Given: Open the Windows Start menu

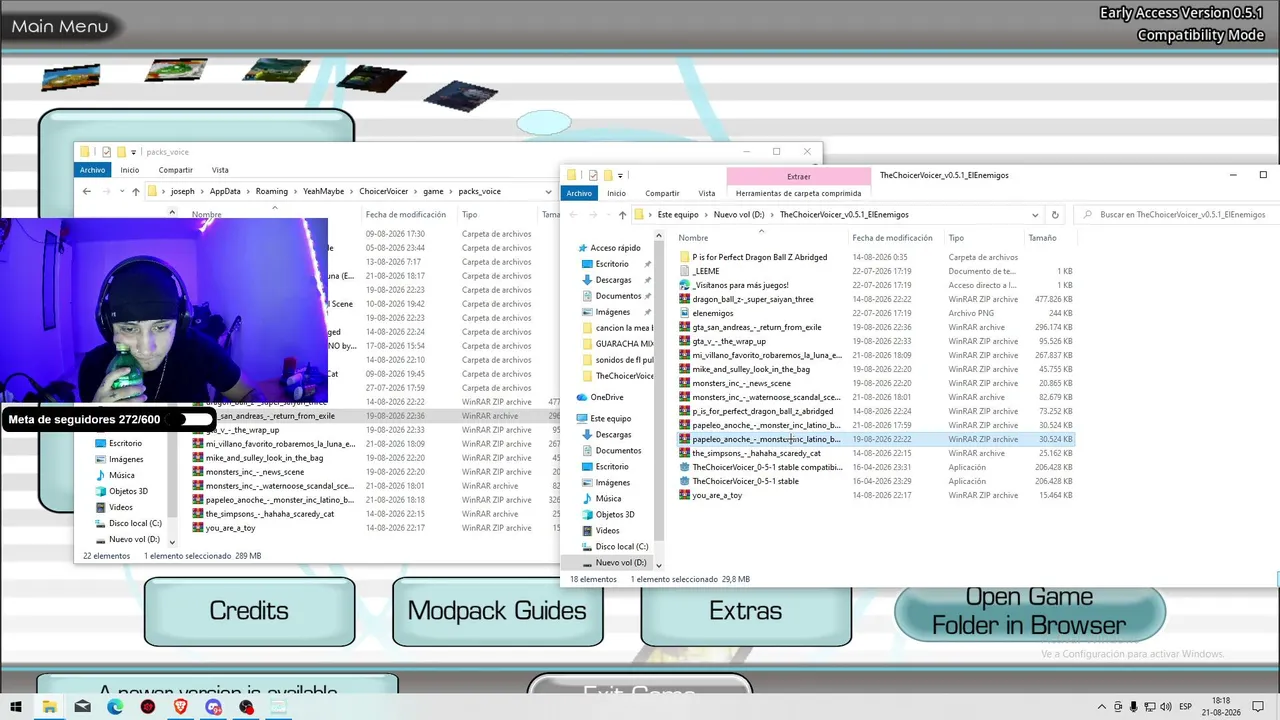Looking at the screenshot, I should point(17,707).
